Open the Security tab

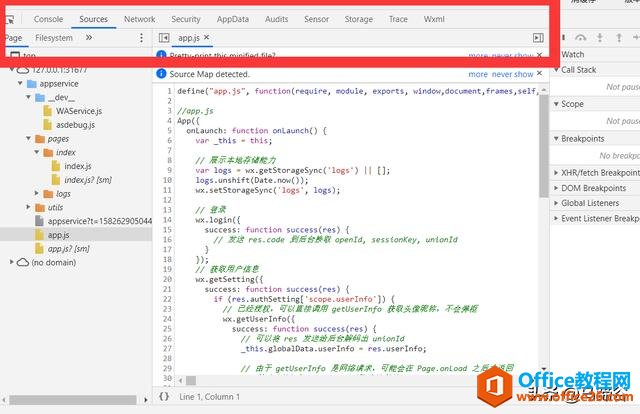click(x=186, y=19)
